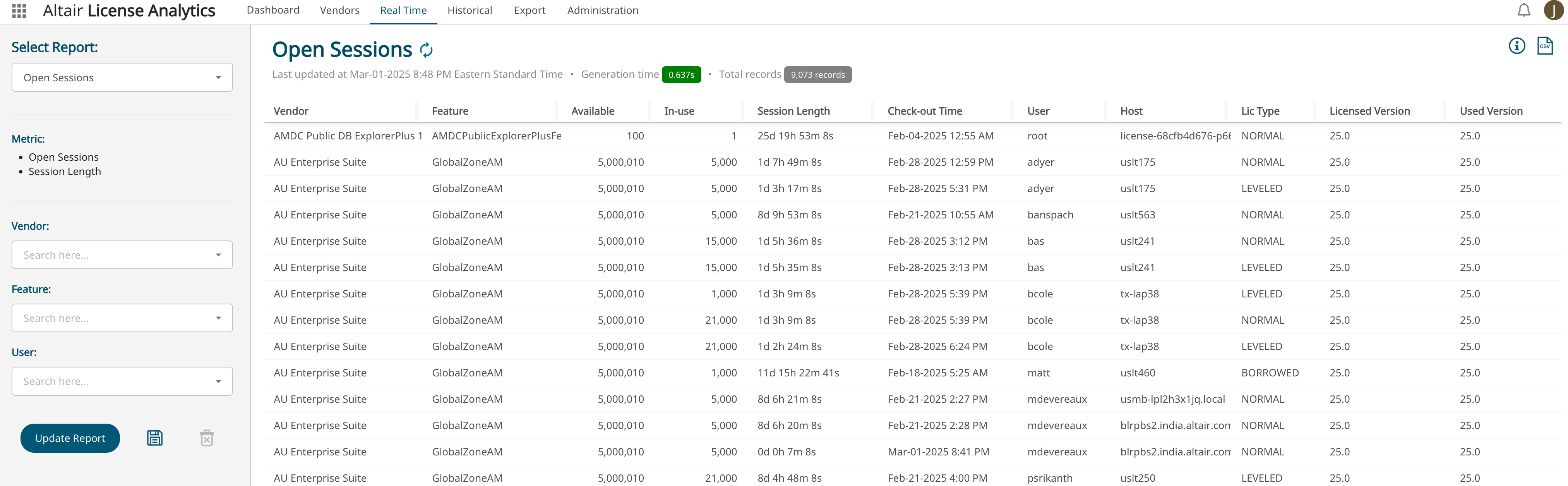
Task: Go to the Dashboard tab
Action: tap(273, 10)
